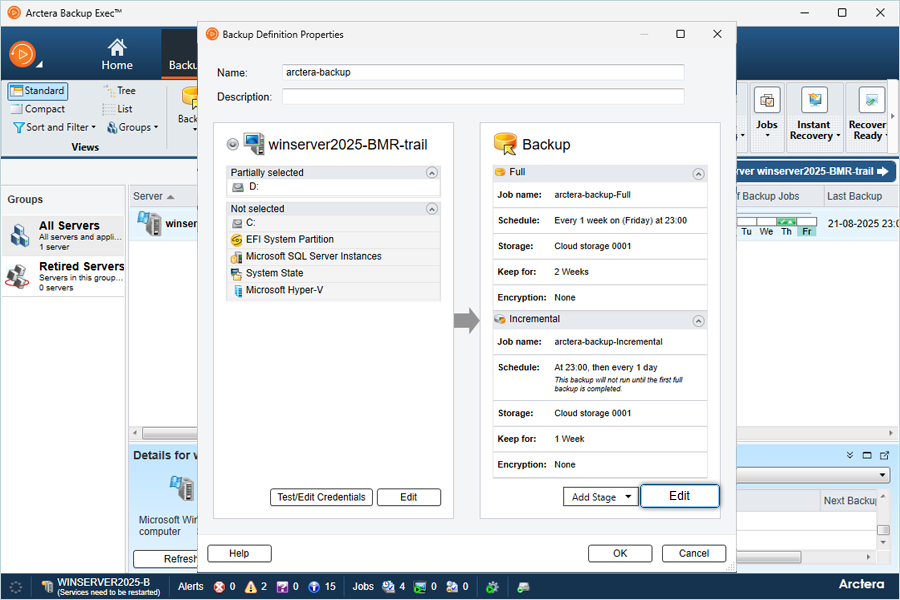Click the arctera-backup-Incremental job name
Image resolution: width=900 pixels, height=600 pixels.
click(608, 342)
